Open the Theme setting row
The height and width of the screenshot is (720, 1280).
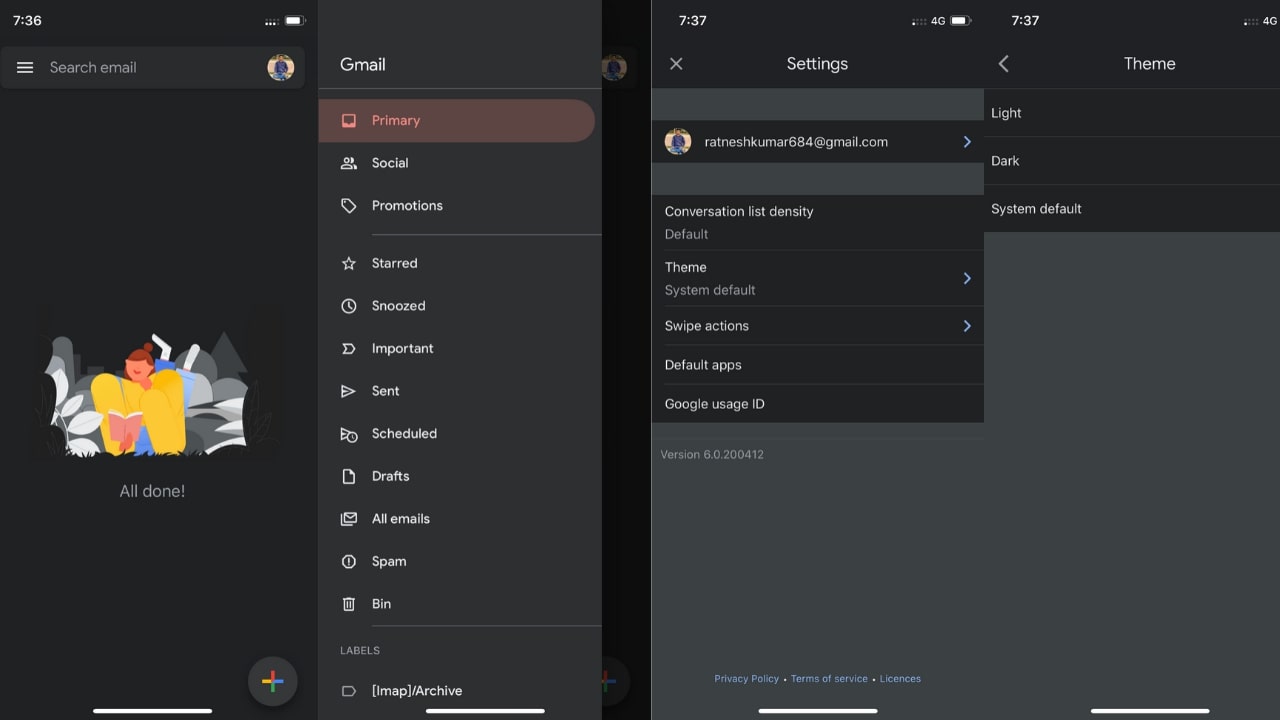tap(818, 278)
